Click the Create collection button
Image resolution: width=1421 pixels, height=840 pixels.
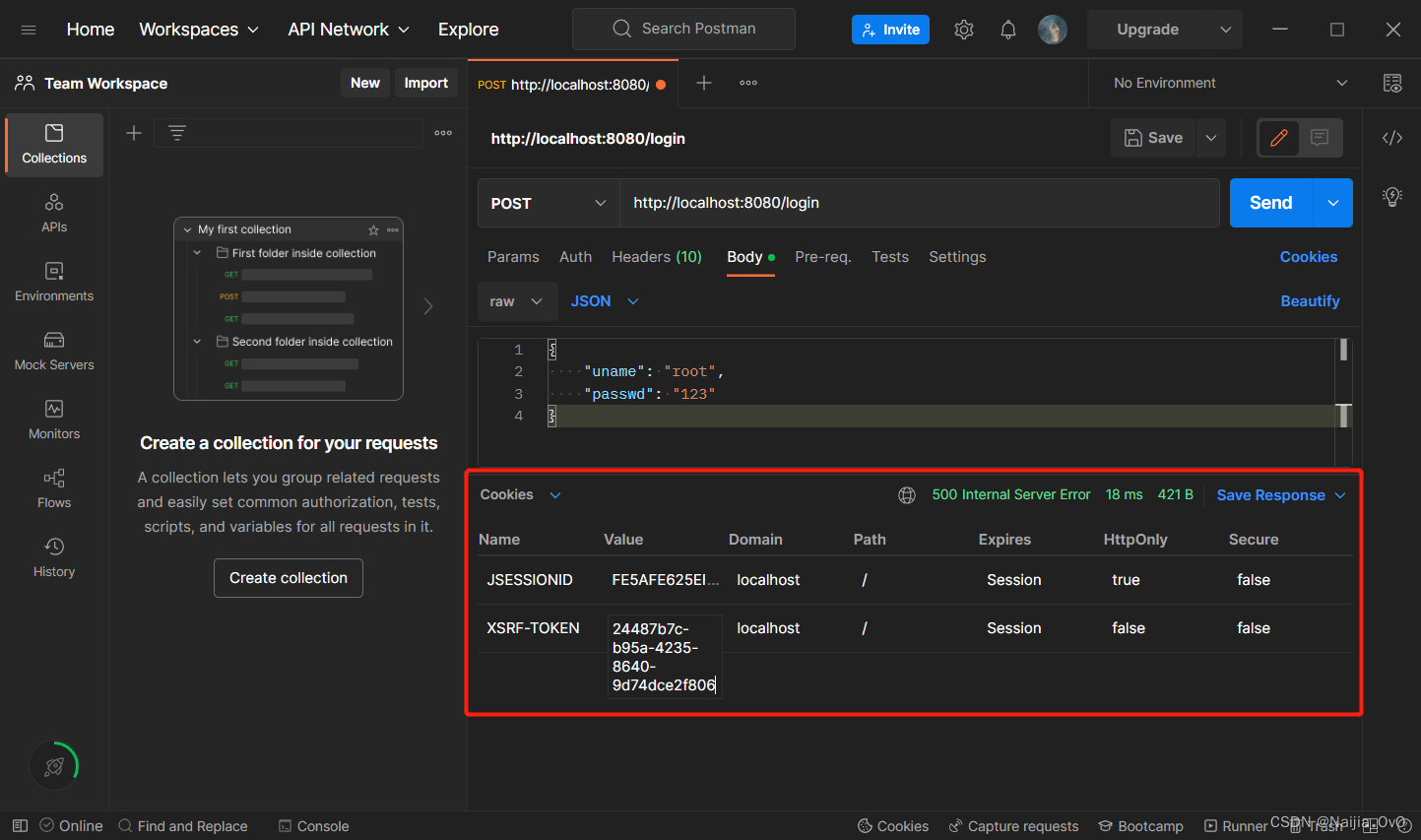pyautogui.click(x=289, y=578)
